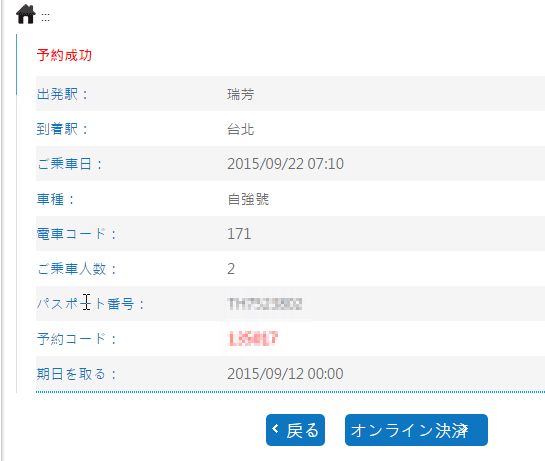Click the blurred passport number value
The image size is (545, 461).
pos(265,304)
